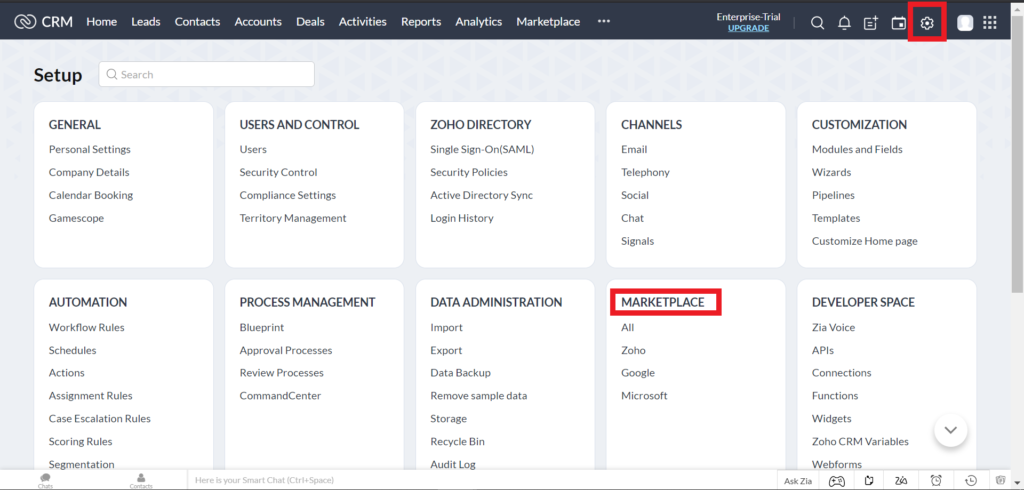Click Ask Zia button
The image size is (1024, 490).
coord(797,481)
